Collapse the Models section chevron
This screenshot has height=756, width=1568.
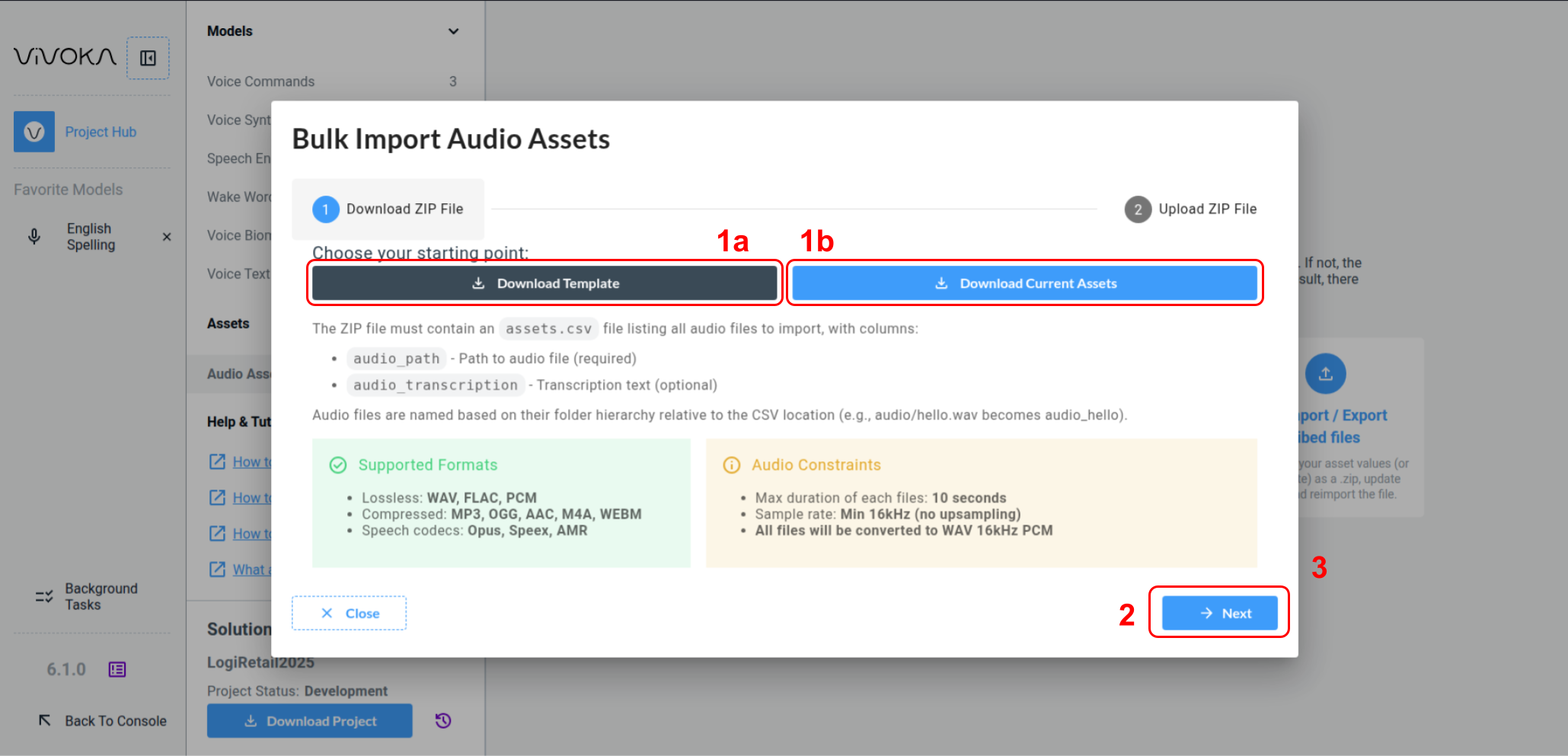tap(453, 31)
